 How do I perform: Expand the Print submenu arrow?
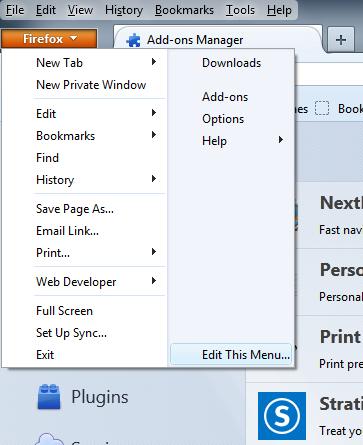click(x=154, y=252)
